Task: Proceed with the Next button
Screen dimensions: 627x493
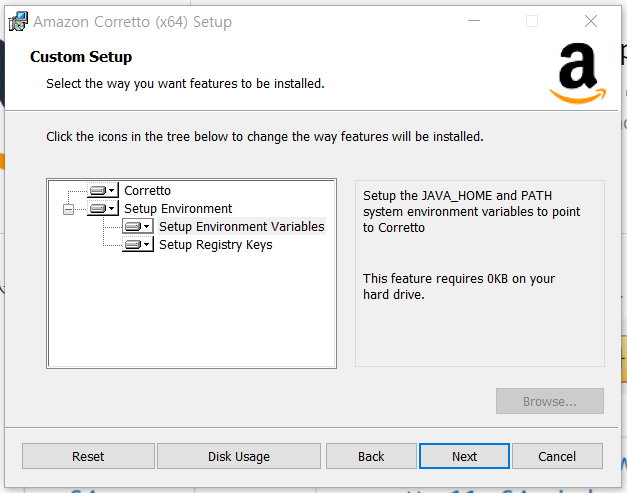Action: 464,456
